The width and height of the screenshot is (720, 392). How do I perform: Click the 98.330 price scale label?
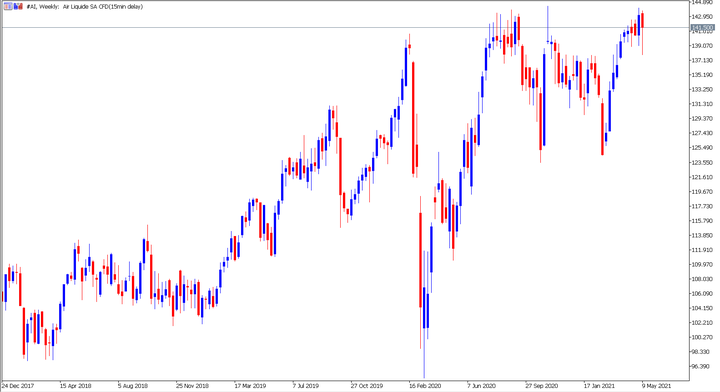(701, 352)
